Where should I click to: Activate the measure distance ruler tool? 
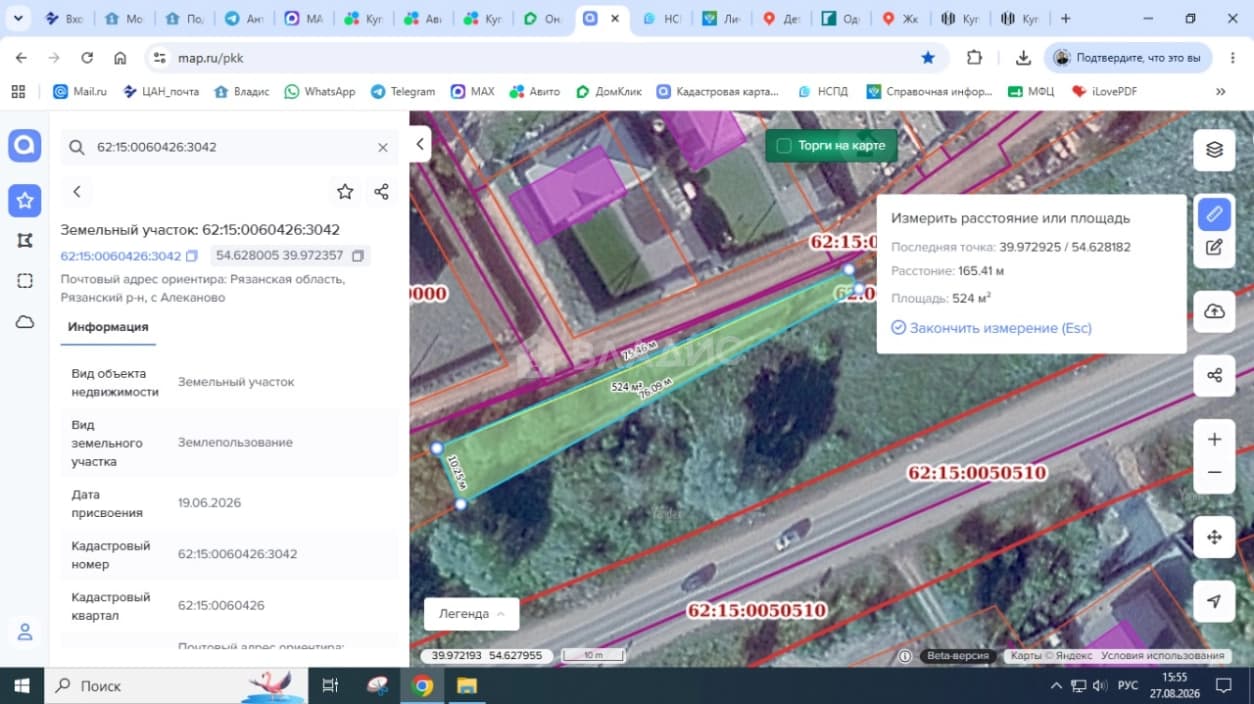(1214, 213)
